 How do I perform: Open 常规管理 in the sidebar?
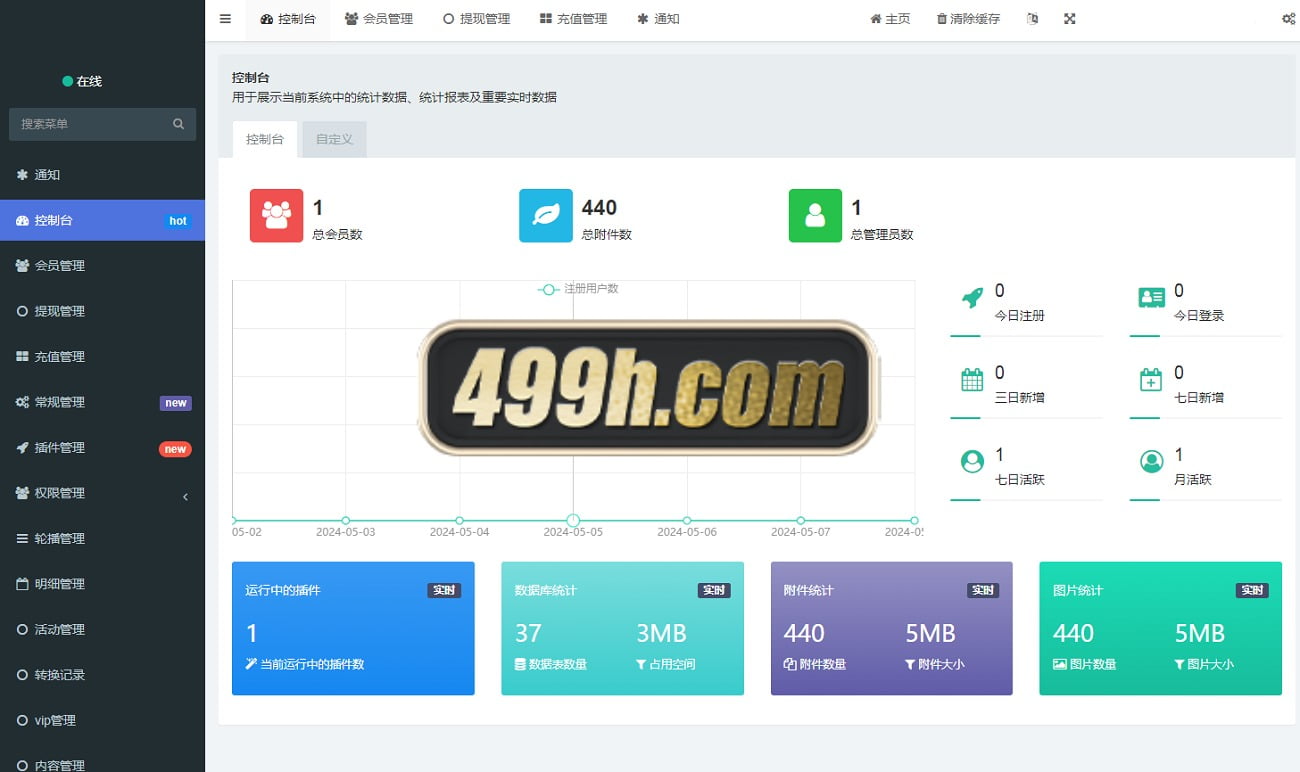(102, 402)
